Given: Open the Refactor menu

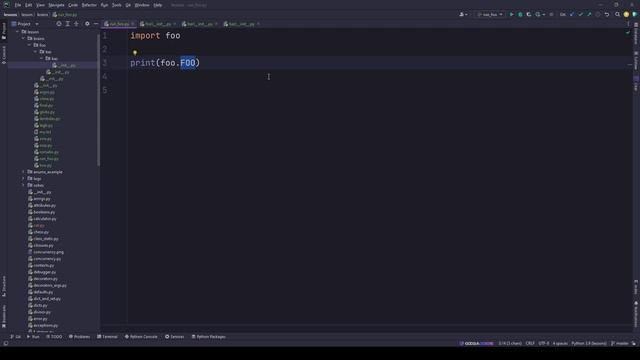Looking at the screenshot, I should click(89, 5).
